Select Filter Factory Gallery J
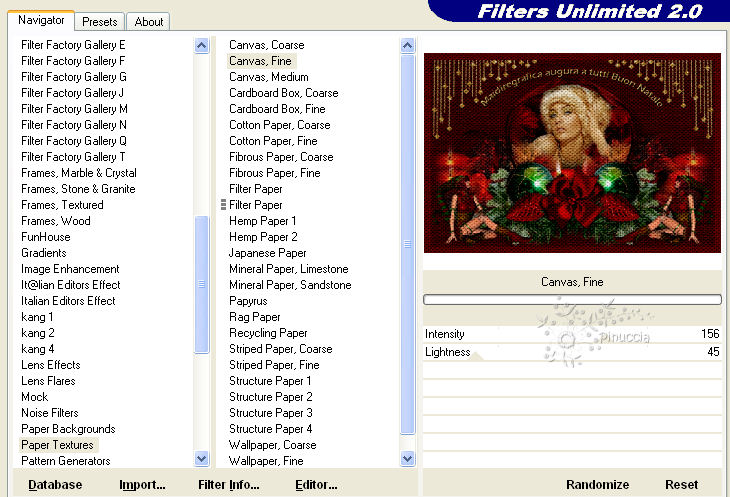Viewport: 730px width, 497px height. click(x=72, y=93)
